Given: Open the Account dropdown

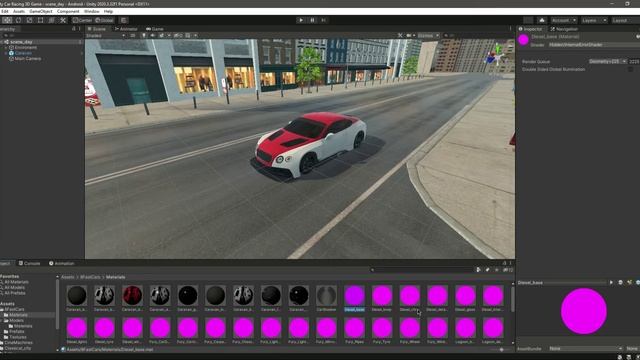Looking at the screenshot, I should 563,20.
